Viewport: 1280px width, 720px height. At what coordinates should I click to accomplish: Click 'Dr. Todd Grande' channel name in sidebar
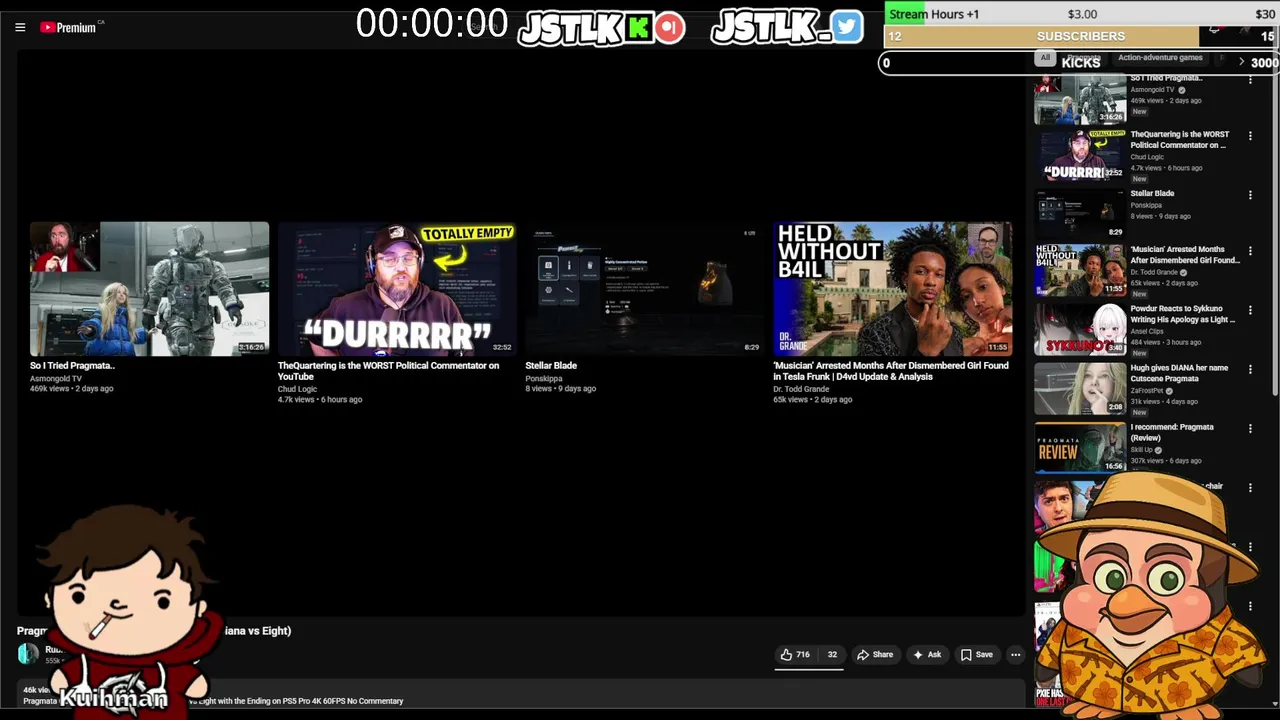[x=1154, y=273]
